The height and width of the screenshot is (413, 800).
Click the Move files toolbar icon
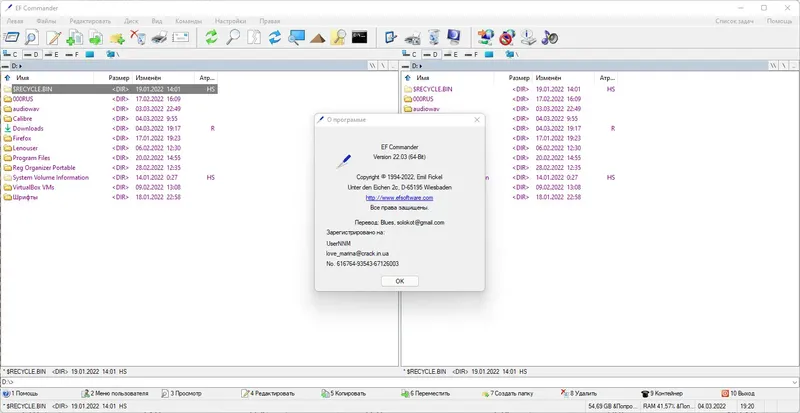[x=95, y=37]
